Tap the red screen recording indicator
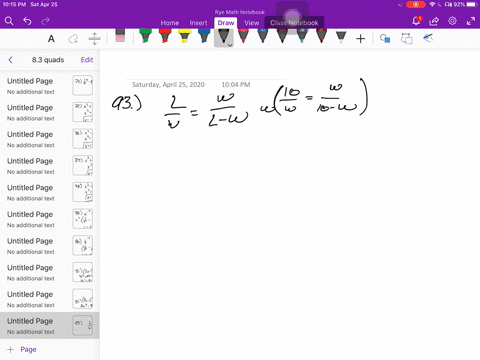The width and height of the screenshot is (480, 360). (x=416, y=5)
